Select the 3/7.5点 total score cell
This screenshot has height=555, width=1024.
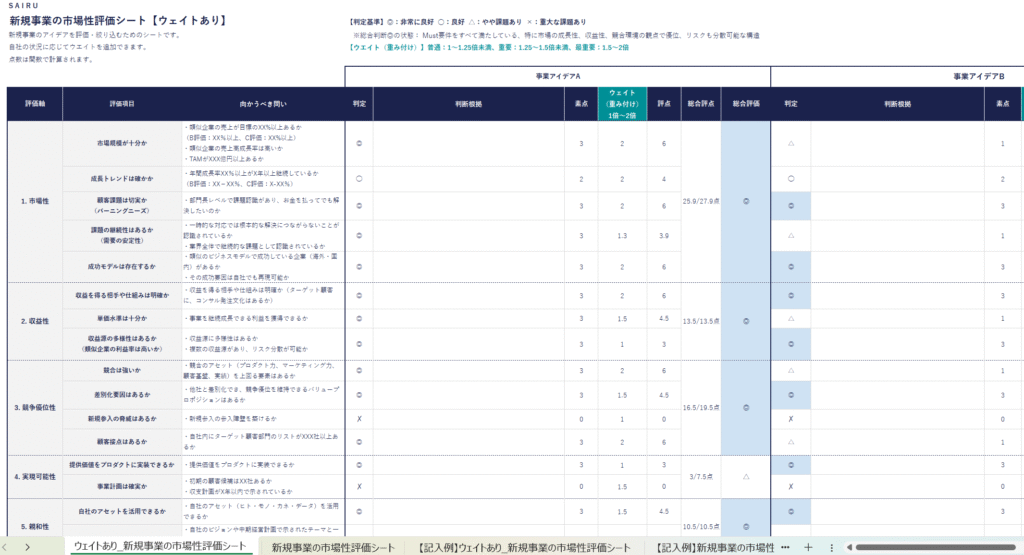tap(700, 478)
